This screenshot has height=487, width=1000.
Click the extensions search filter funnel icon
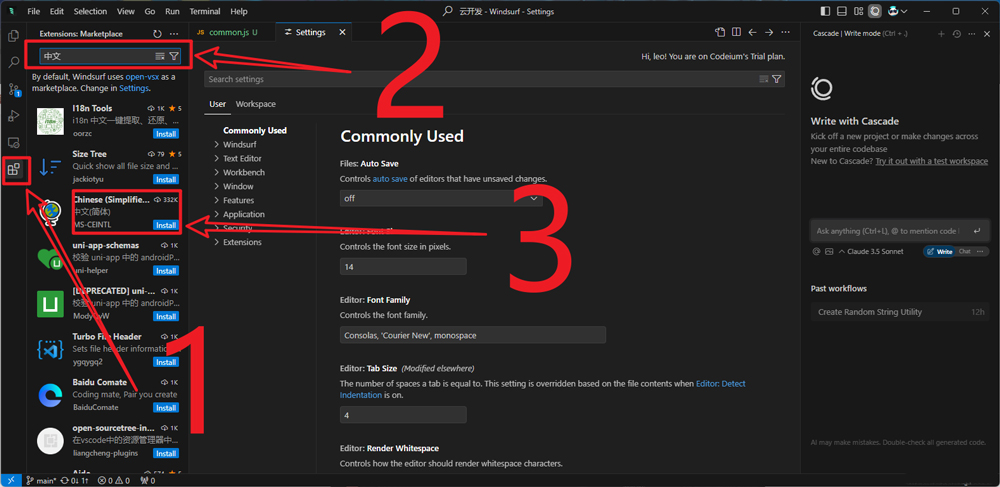click(174, 56)
